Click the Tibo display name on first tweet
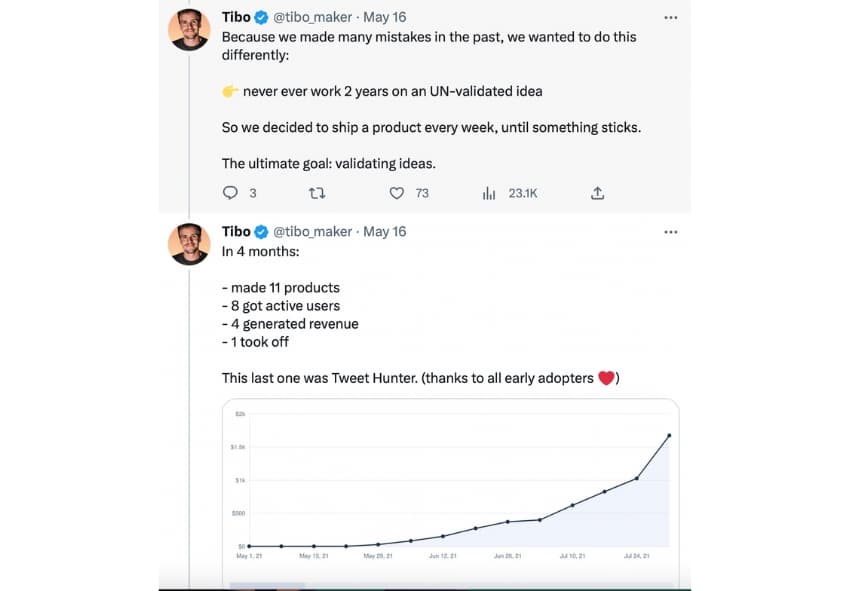Screen dimensions: 850x591 236,17
